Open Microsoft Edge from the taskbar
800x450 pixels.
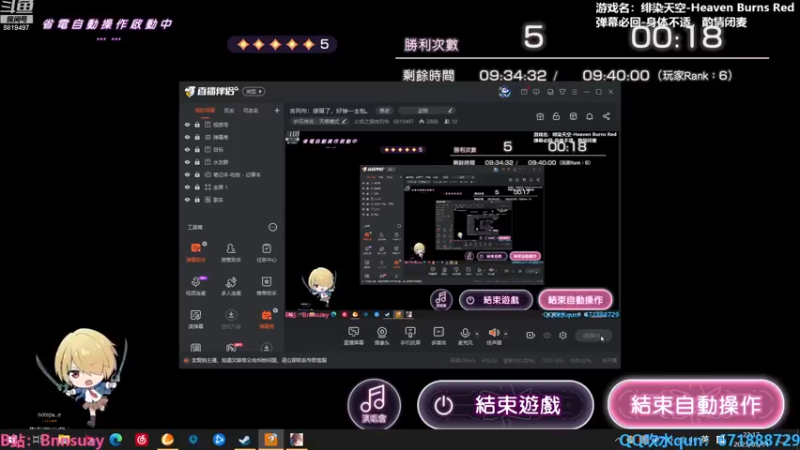coord(116,439)
